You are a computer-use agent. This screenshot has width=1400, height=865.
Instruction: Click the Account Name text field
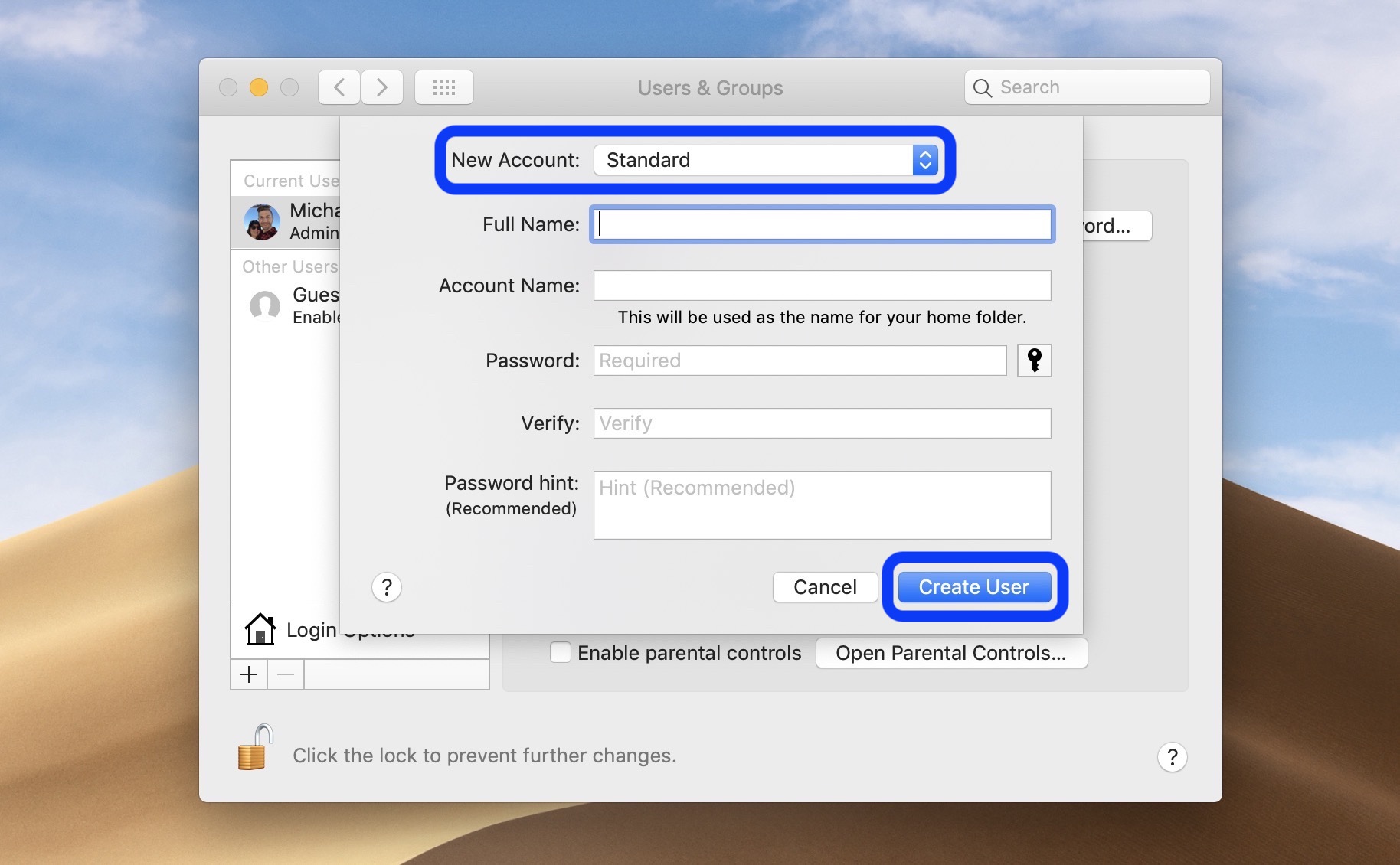[822, 286]
